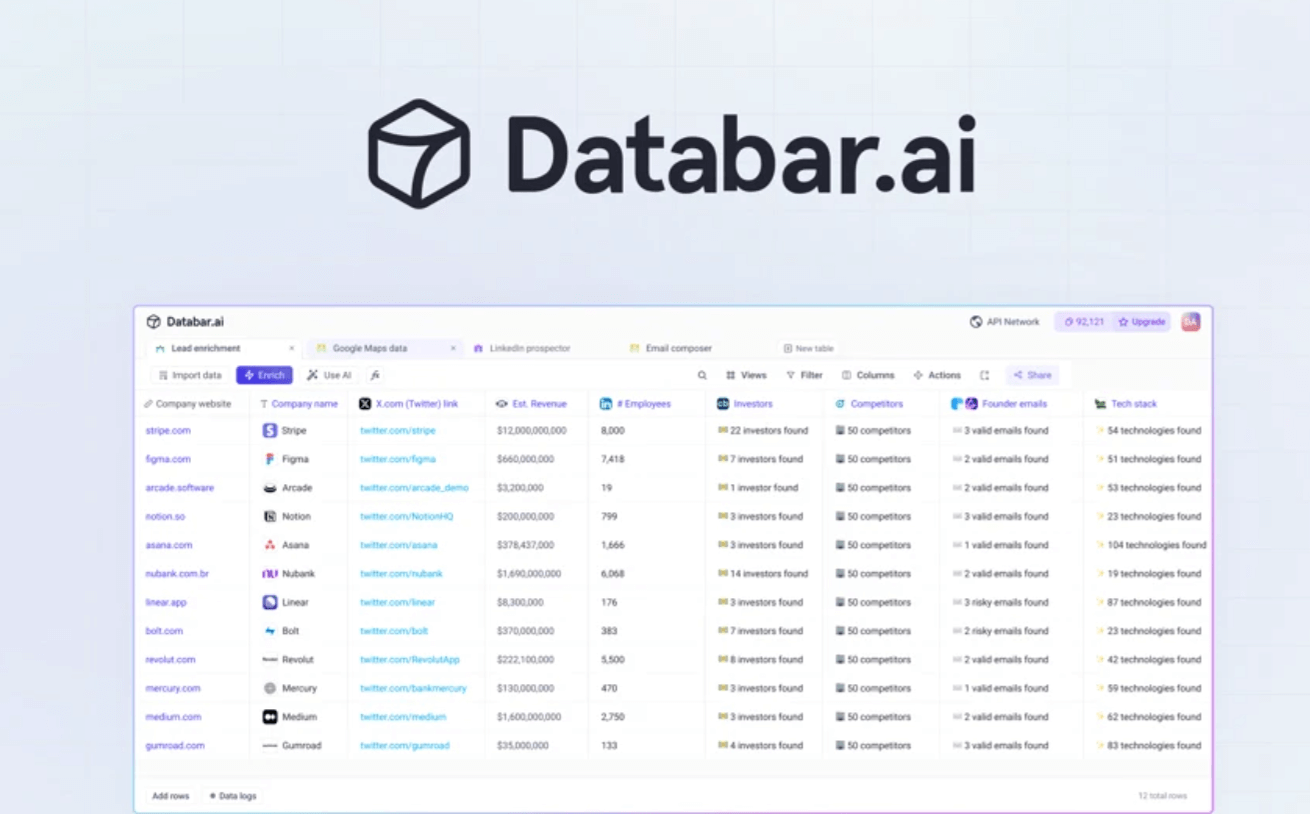Click the Mercury company logo icon
The image size is (1310, 814).
[270, 688]
